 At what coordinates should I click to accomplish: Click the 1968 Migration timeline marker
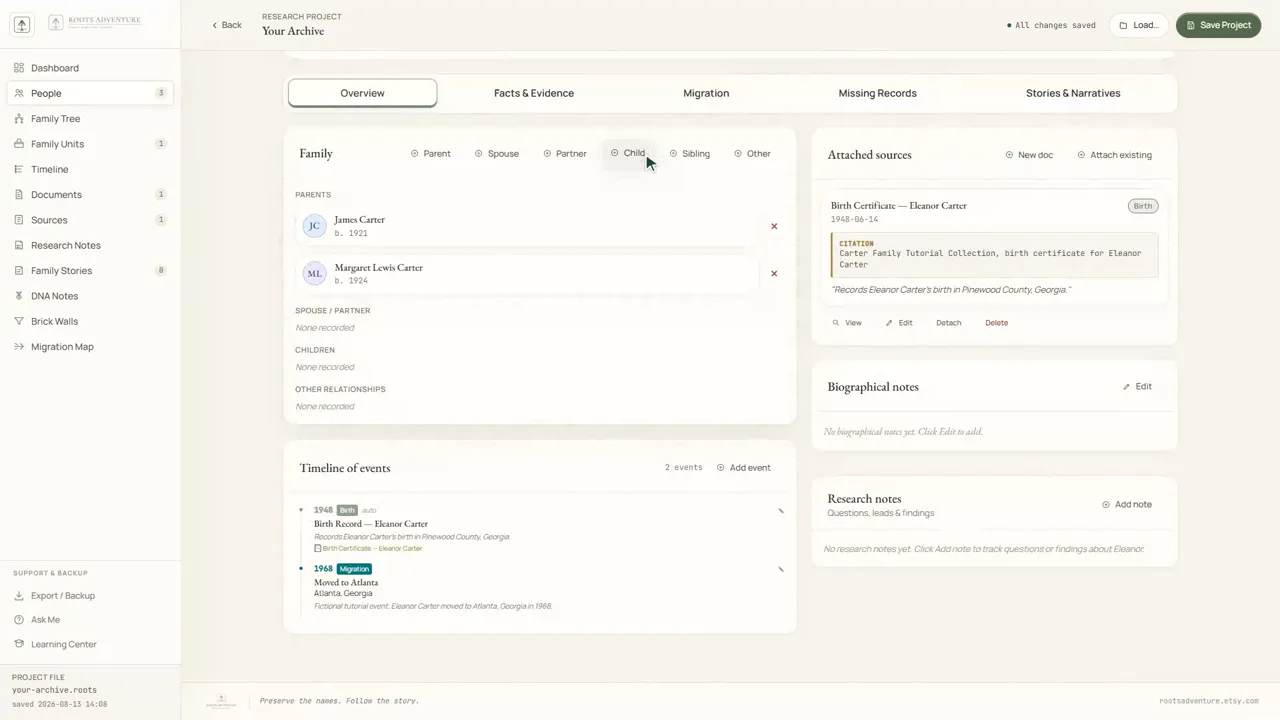click(x=301, y=569)
